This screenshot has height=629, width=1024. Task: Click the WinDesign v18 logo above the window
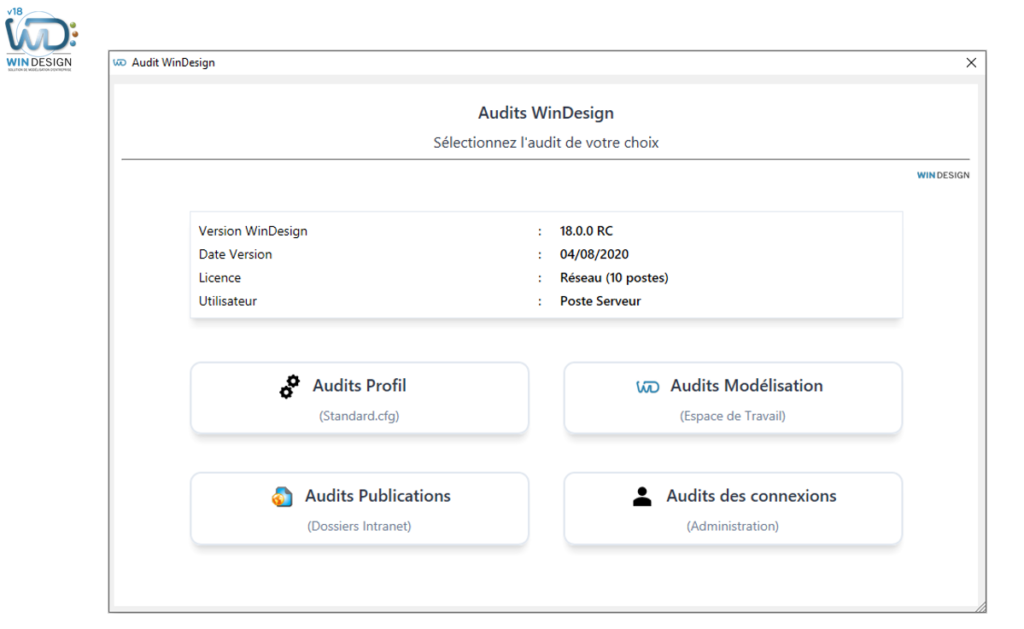click(x=40, y=39)
